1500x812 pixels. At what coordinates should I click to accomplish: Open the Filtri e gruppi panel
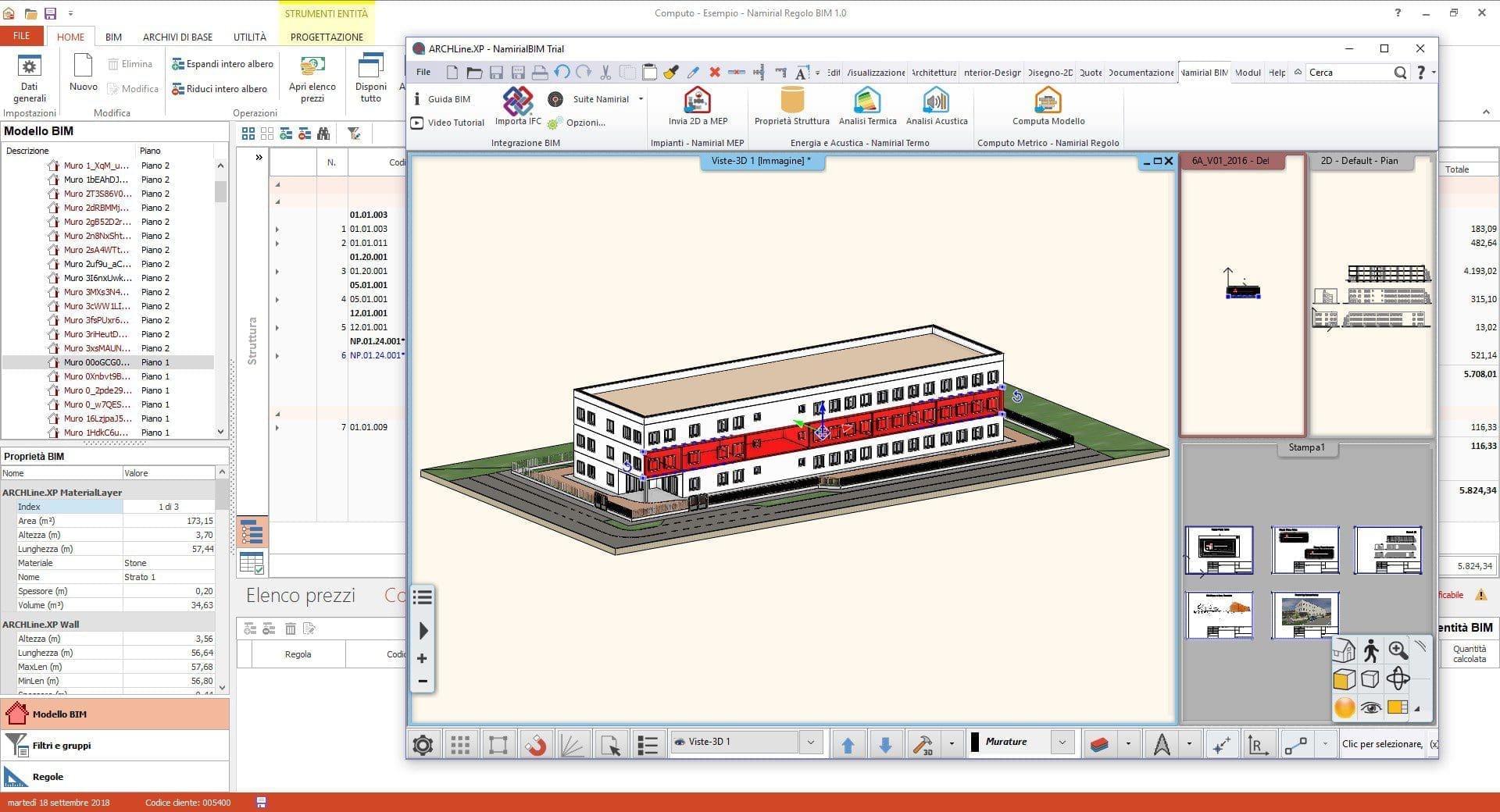coord(61,746)
